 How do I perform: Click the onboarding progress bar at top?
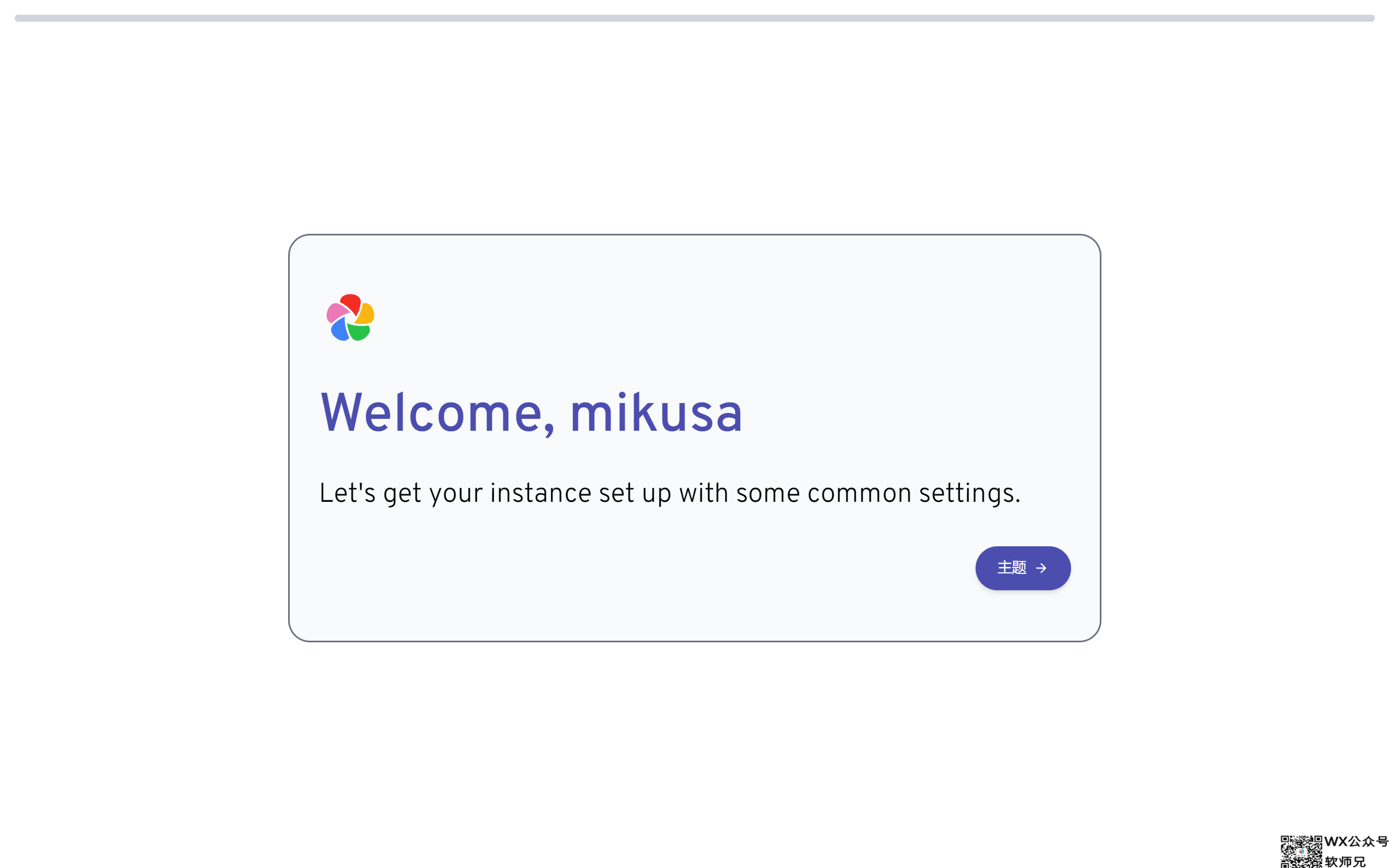[694, 18]
